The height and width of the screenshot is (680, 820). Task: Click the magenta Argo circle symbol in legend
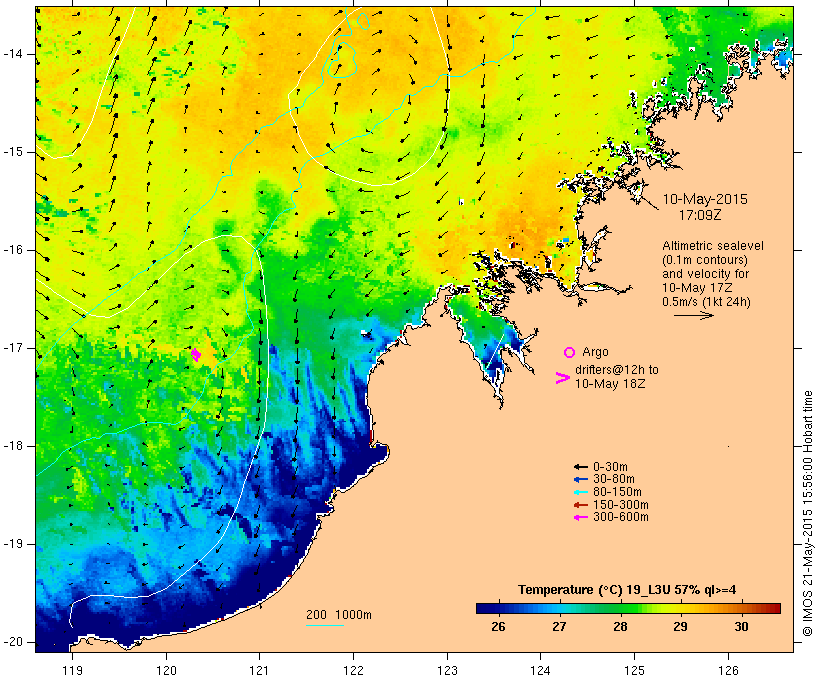570,353
